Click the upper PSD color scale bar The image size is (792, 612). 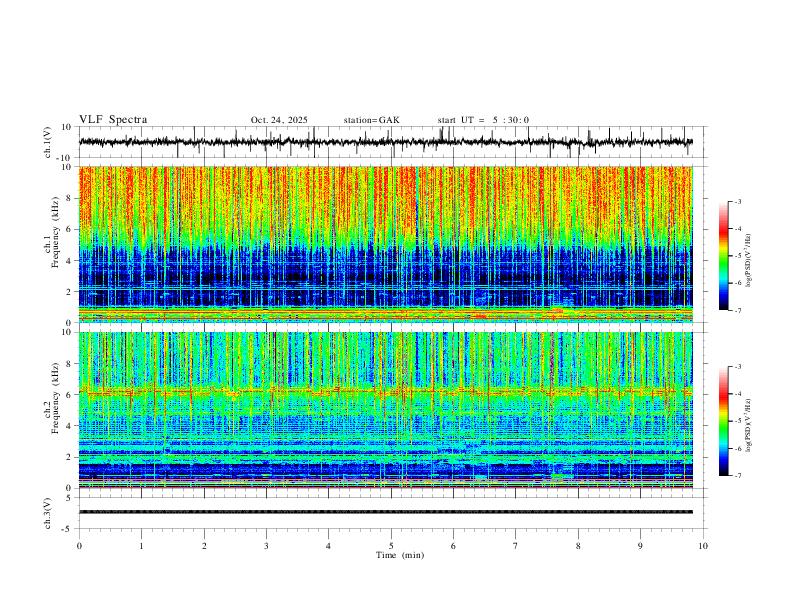[723, 256]
